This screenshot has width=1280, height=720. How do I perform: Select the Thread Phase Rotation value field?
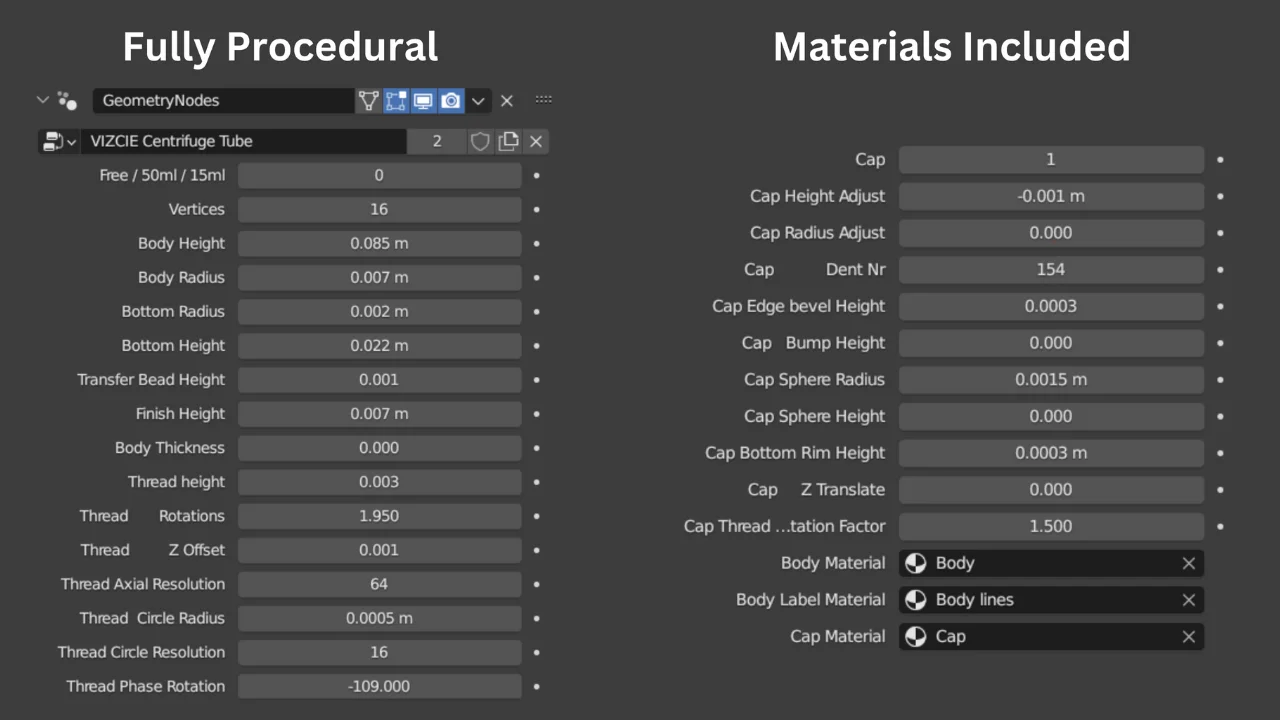(x=379, y=686)
